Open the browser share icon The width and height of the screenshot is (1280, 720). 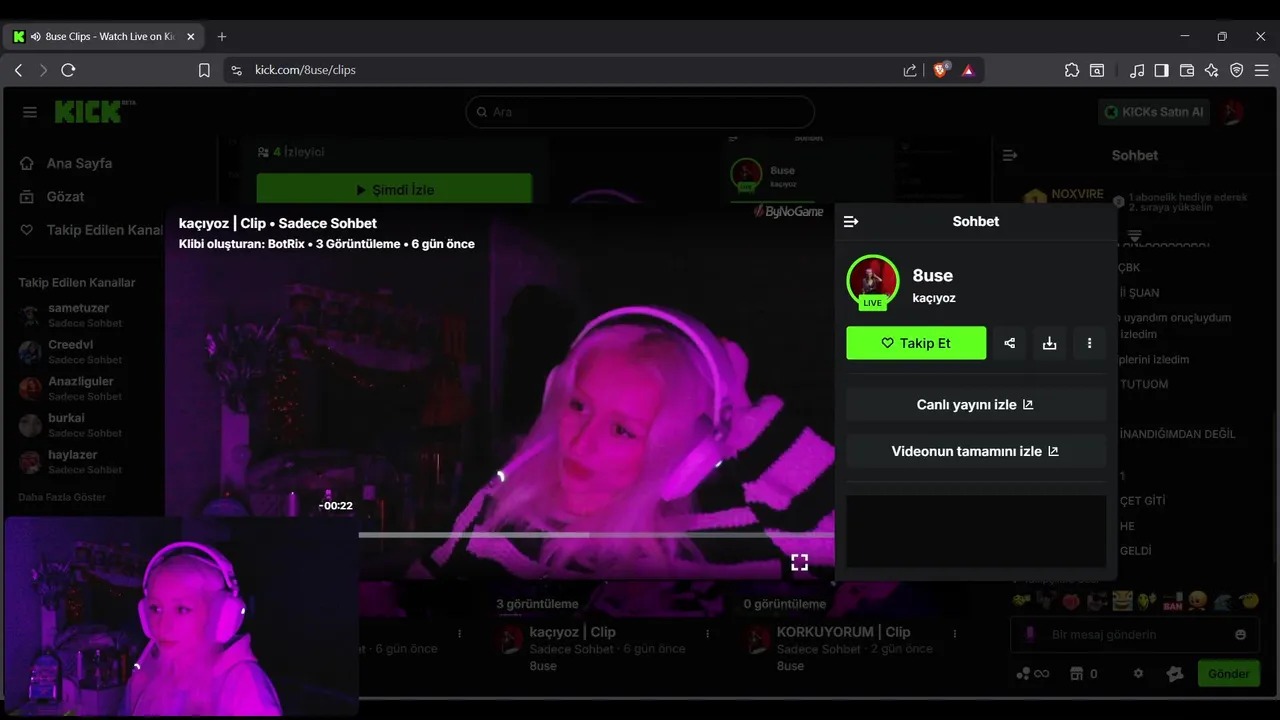910,70
